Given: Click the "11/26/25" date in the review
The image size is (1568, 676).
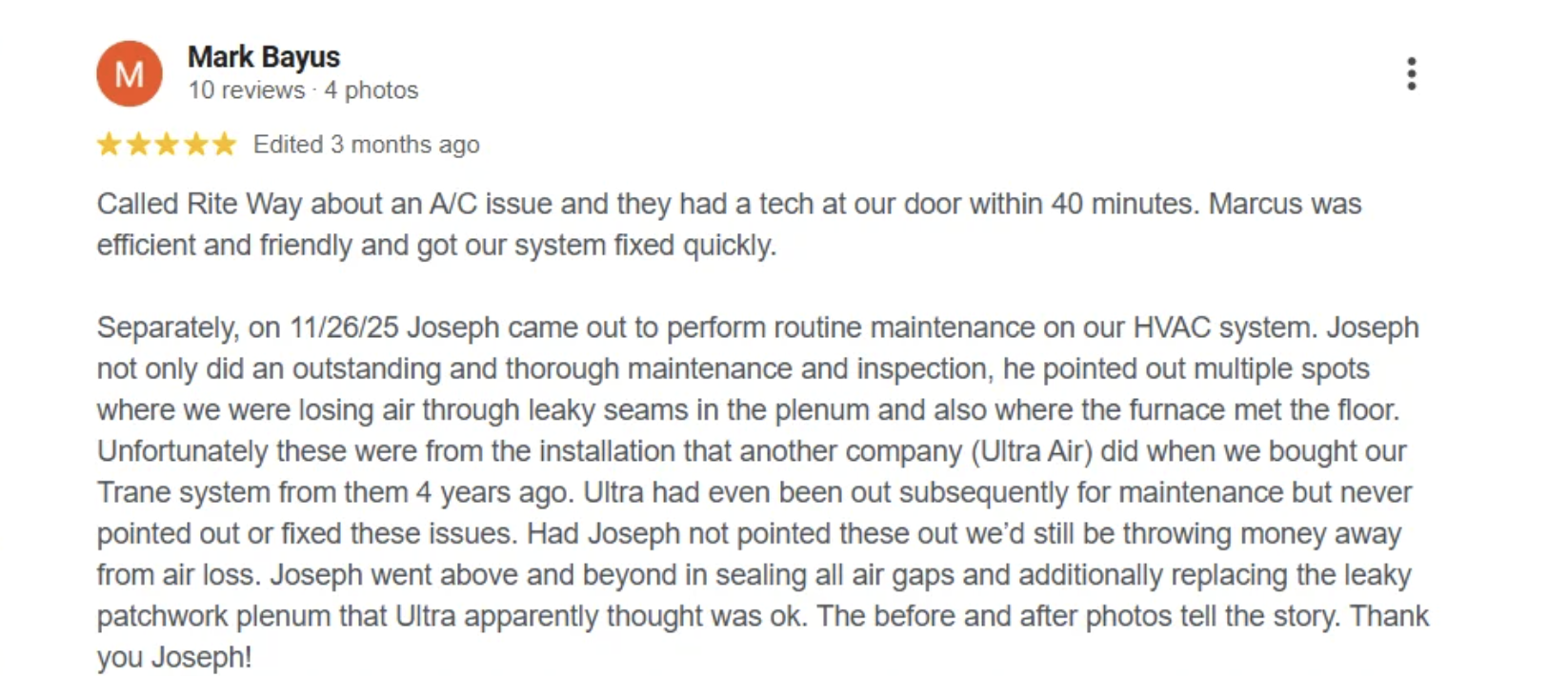Looking at the screenshot, I should click(344, 328).
